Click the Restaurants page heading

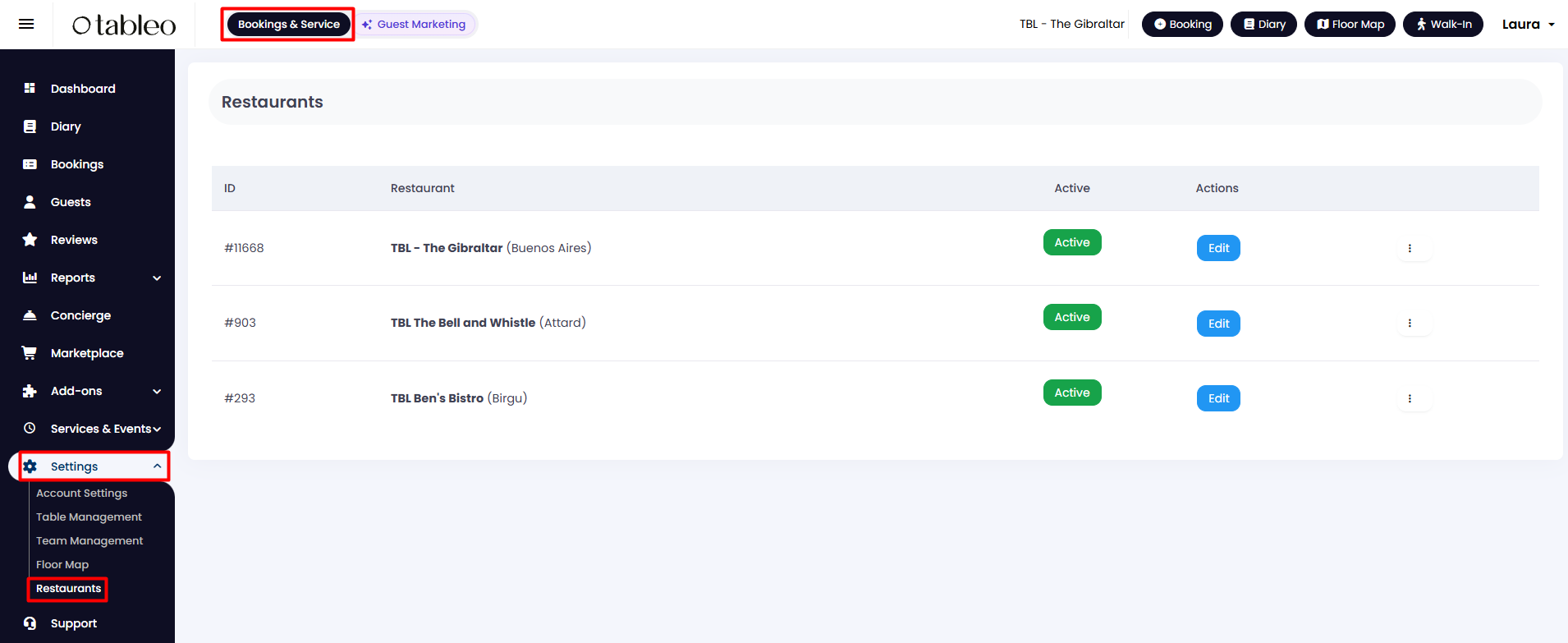(x=273, y=102)
